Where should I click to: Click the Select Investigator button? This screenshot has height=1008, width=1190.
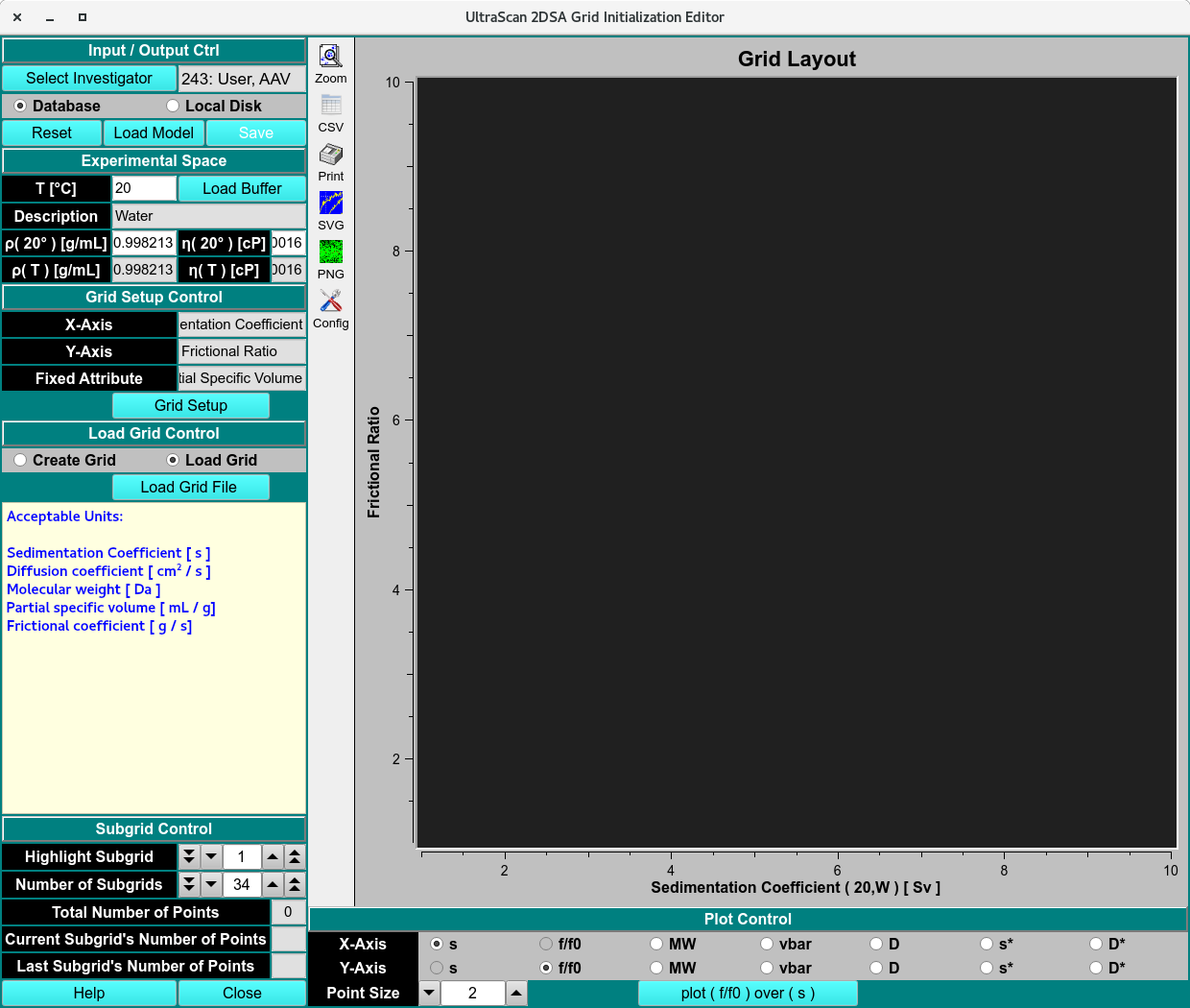(89, 78)
